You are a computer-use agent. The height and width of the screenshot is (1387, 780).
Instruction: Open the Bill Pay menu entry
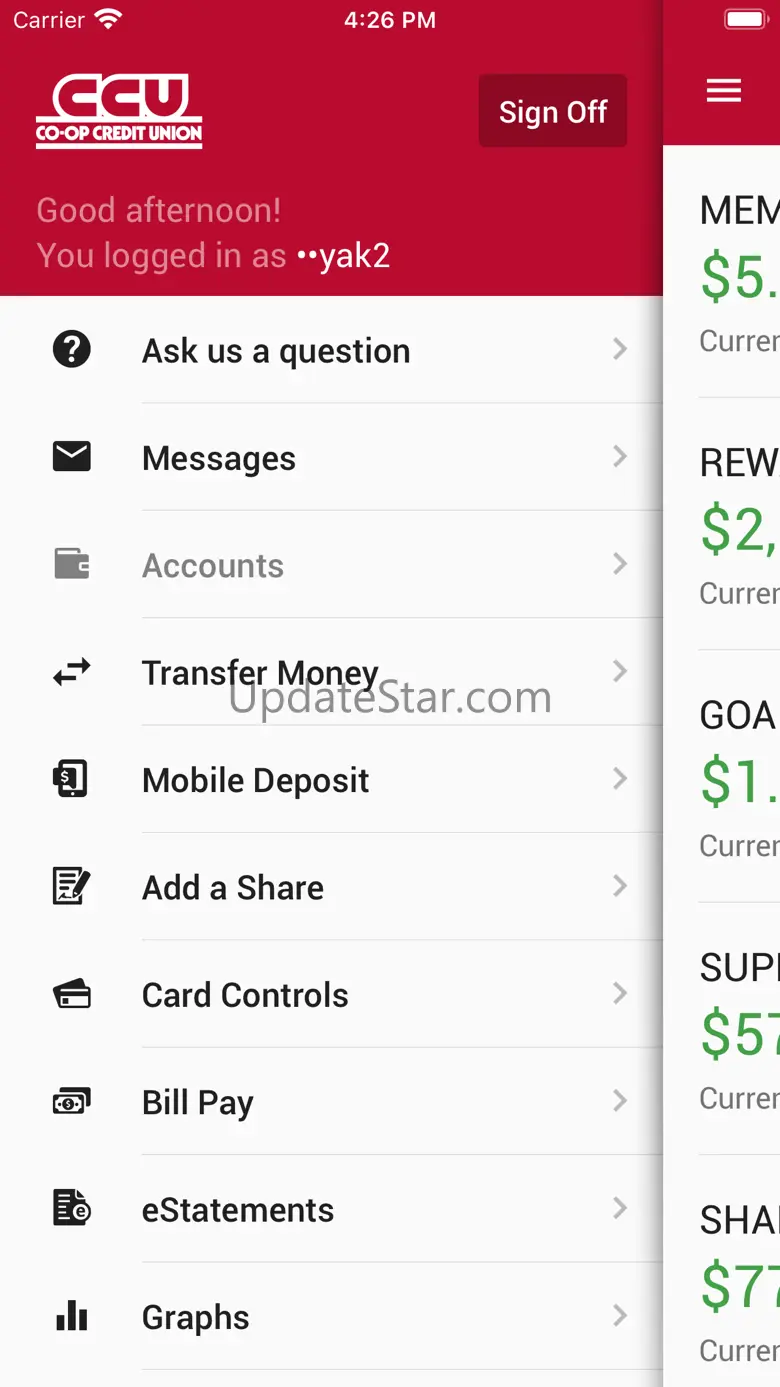198,1102
